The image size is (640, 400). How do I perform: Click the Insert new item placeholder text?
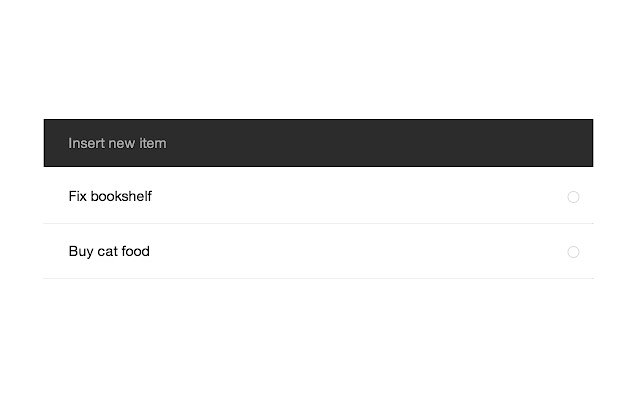pos(117,143)
